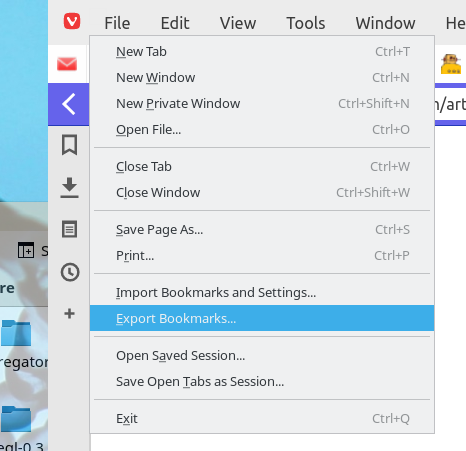Open the Edit menu
466x451 pixels.
(175, 23)
